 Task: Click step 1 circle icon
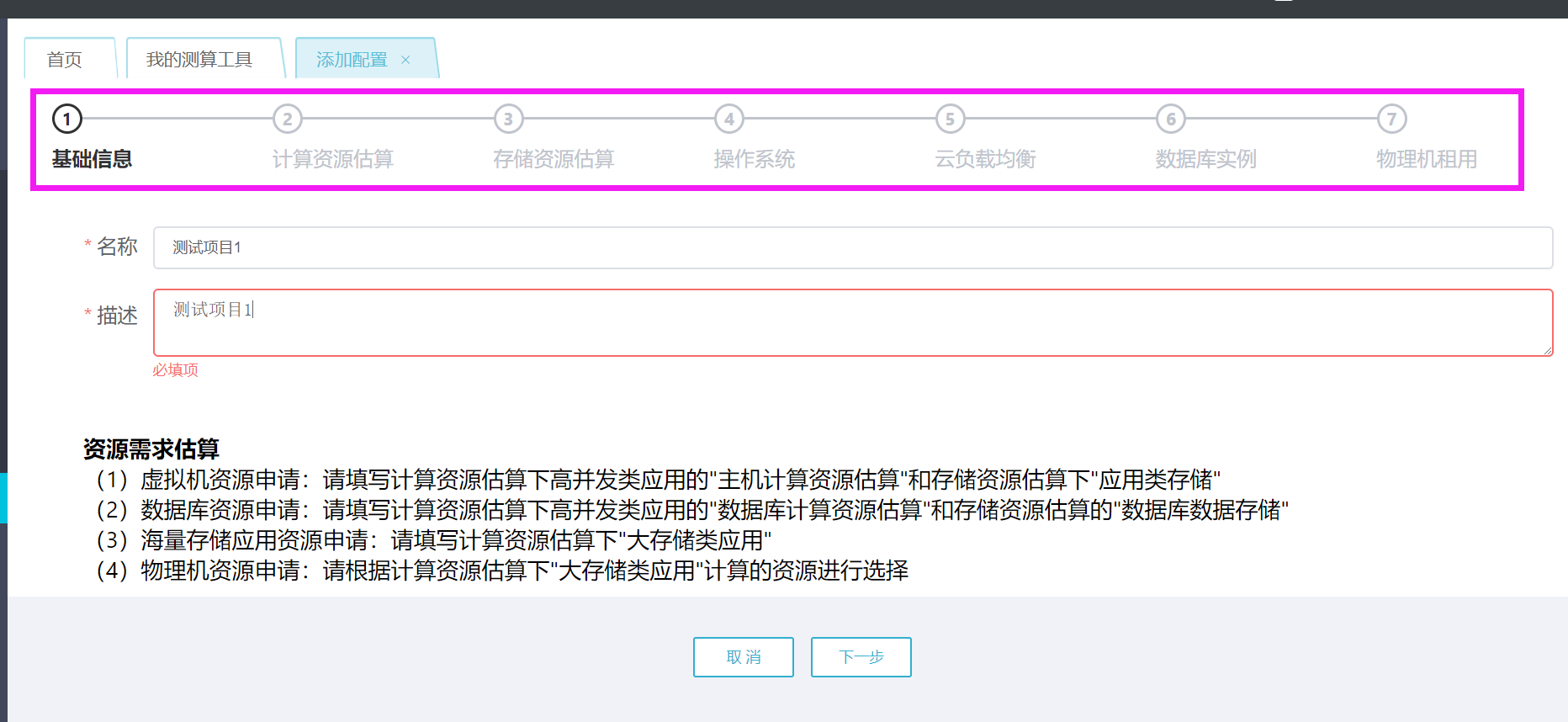[x=67, y=119]
